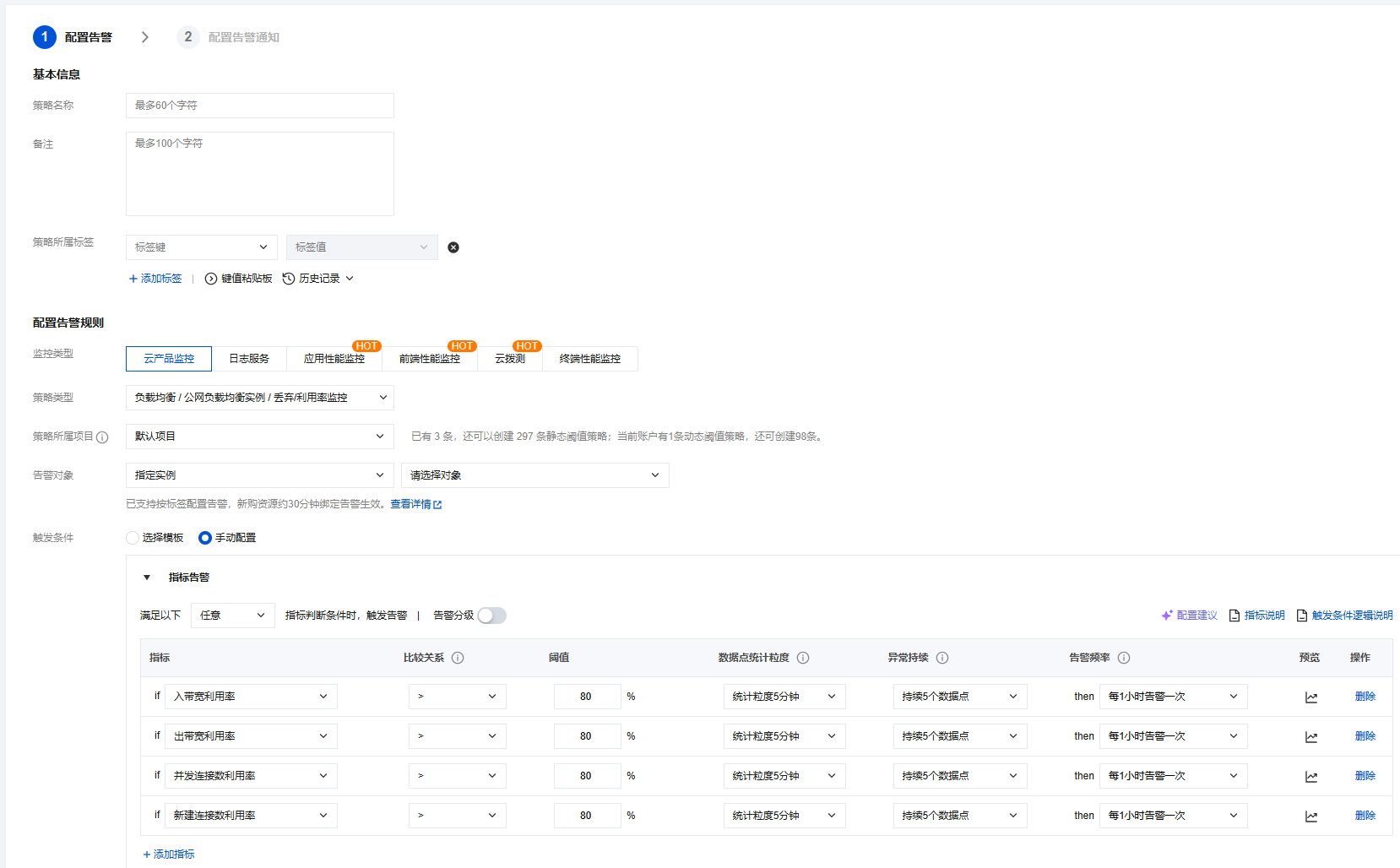Open 默认项目 dropdown
Screen dimensions: 1400x868
260,437
